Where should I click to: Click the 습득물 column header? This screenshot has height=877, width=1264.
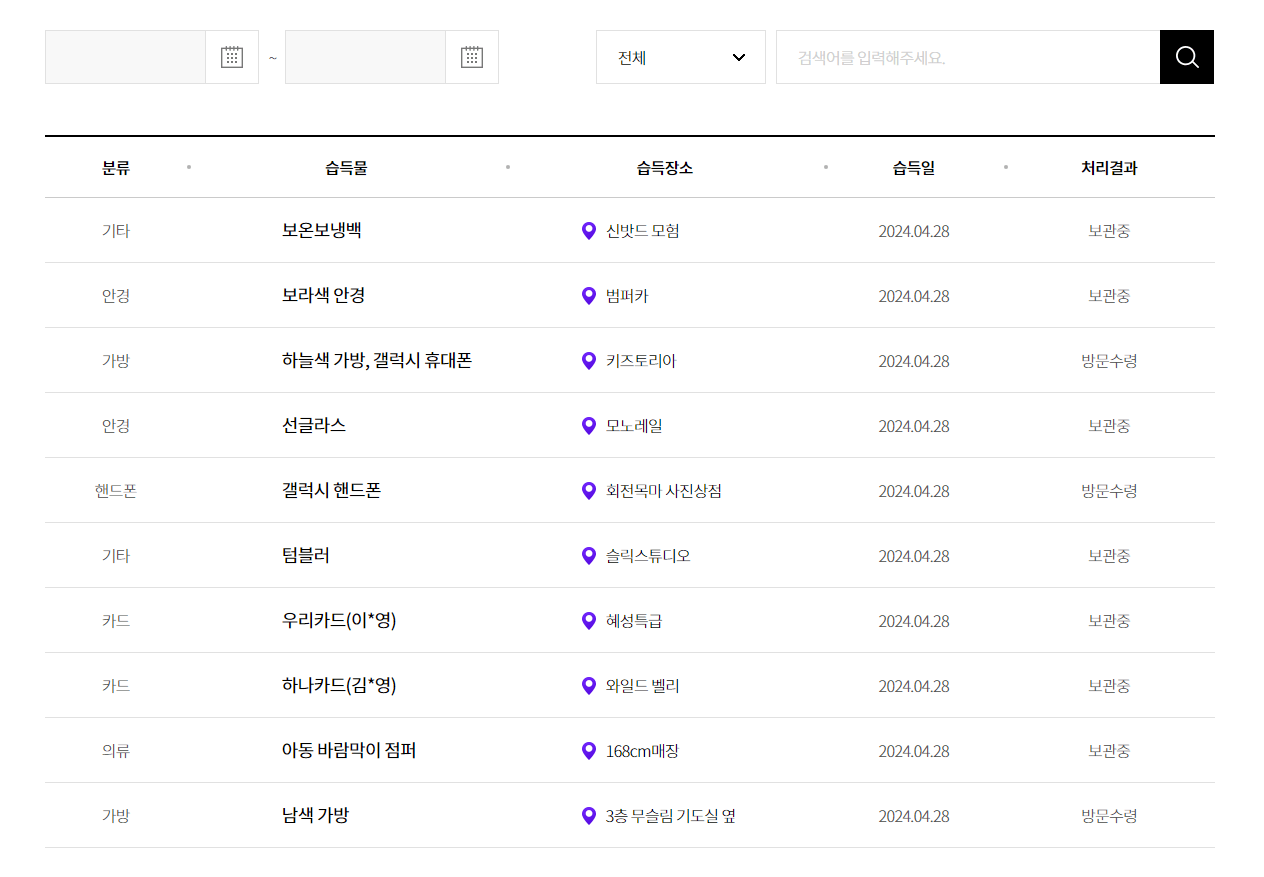(347, 168)
